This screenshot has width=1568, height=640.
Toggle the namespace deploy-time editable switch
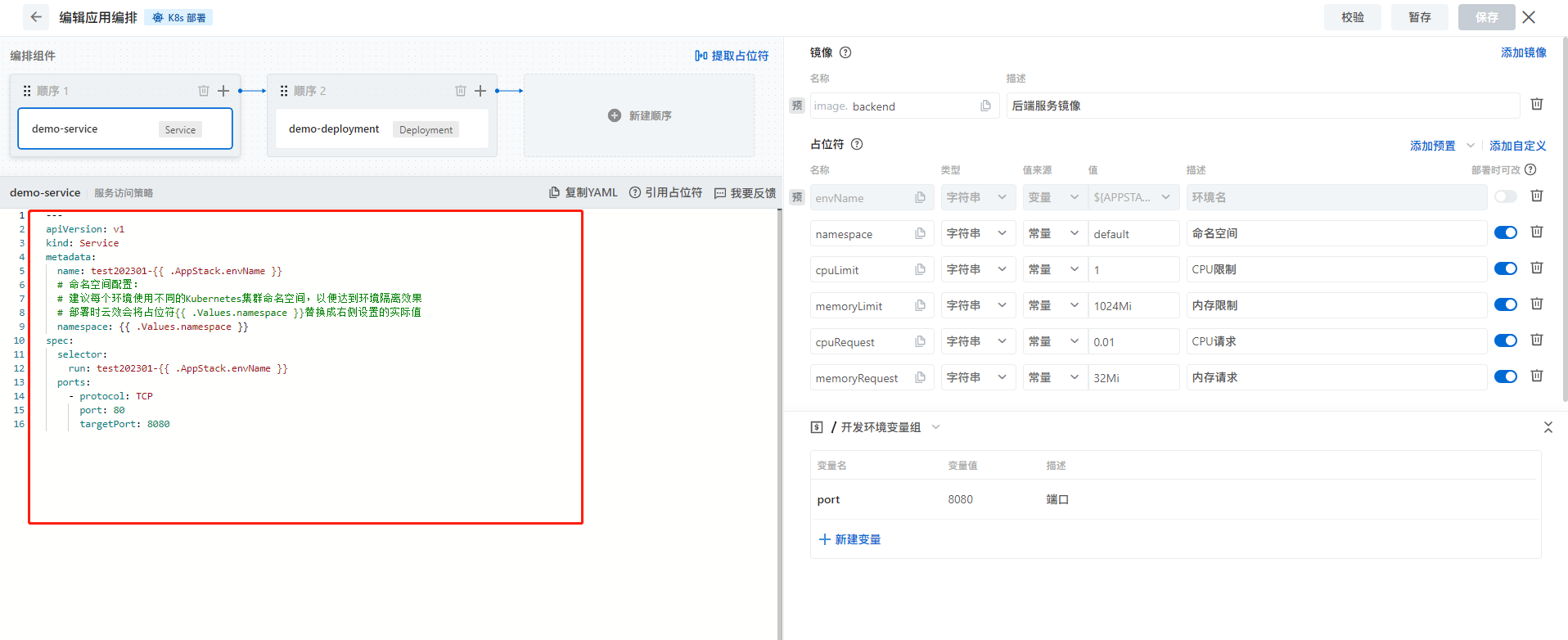click(1506, 232)
